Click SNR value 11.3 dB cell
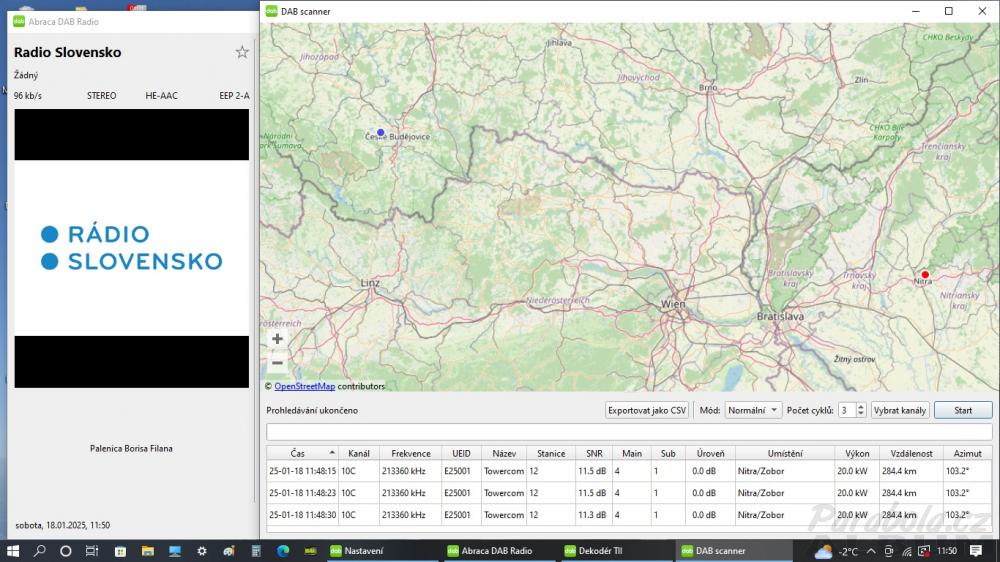1000x562 pixels. 592,515
